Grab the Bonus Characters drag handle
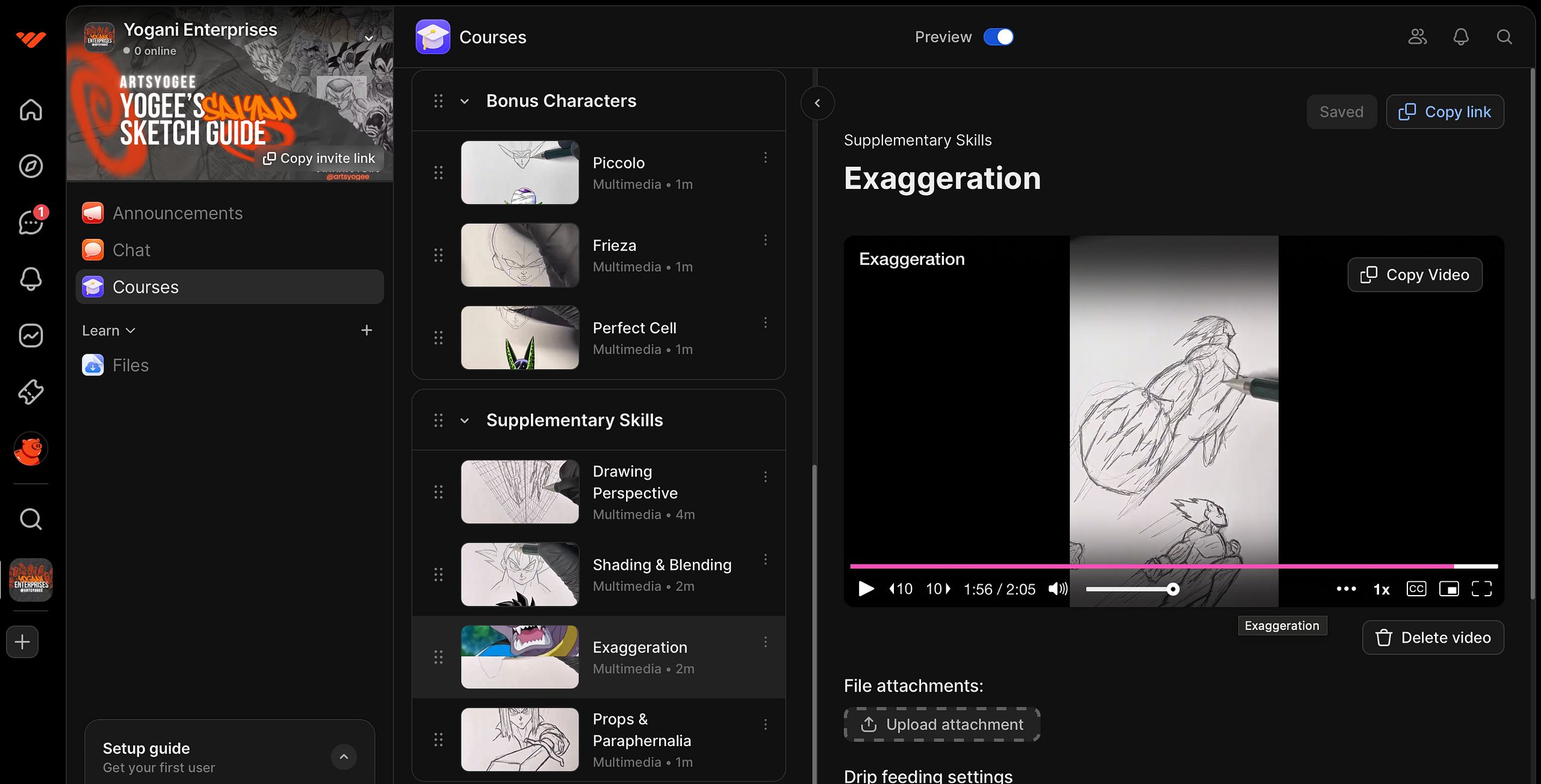 (x=438, y=101)
